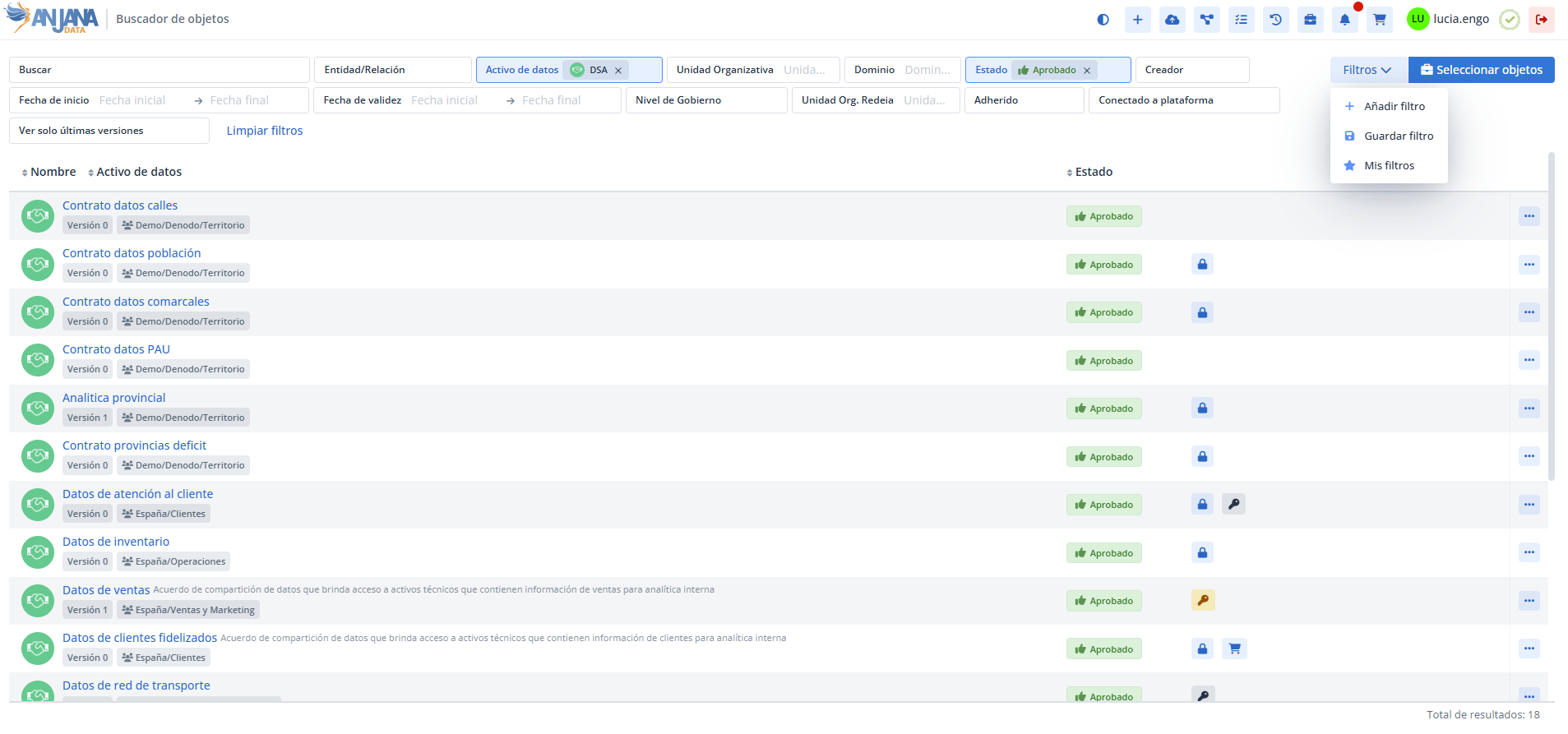This screenshot has width=1568, height=734.
Task: Open the shopping cart in top bar
Action: tap(1379, 20)
